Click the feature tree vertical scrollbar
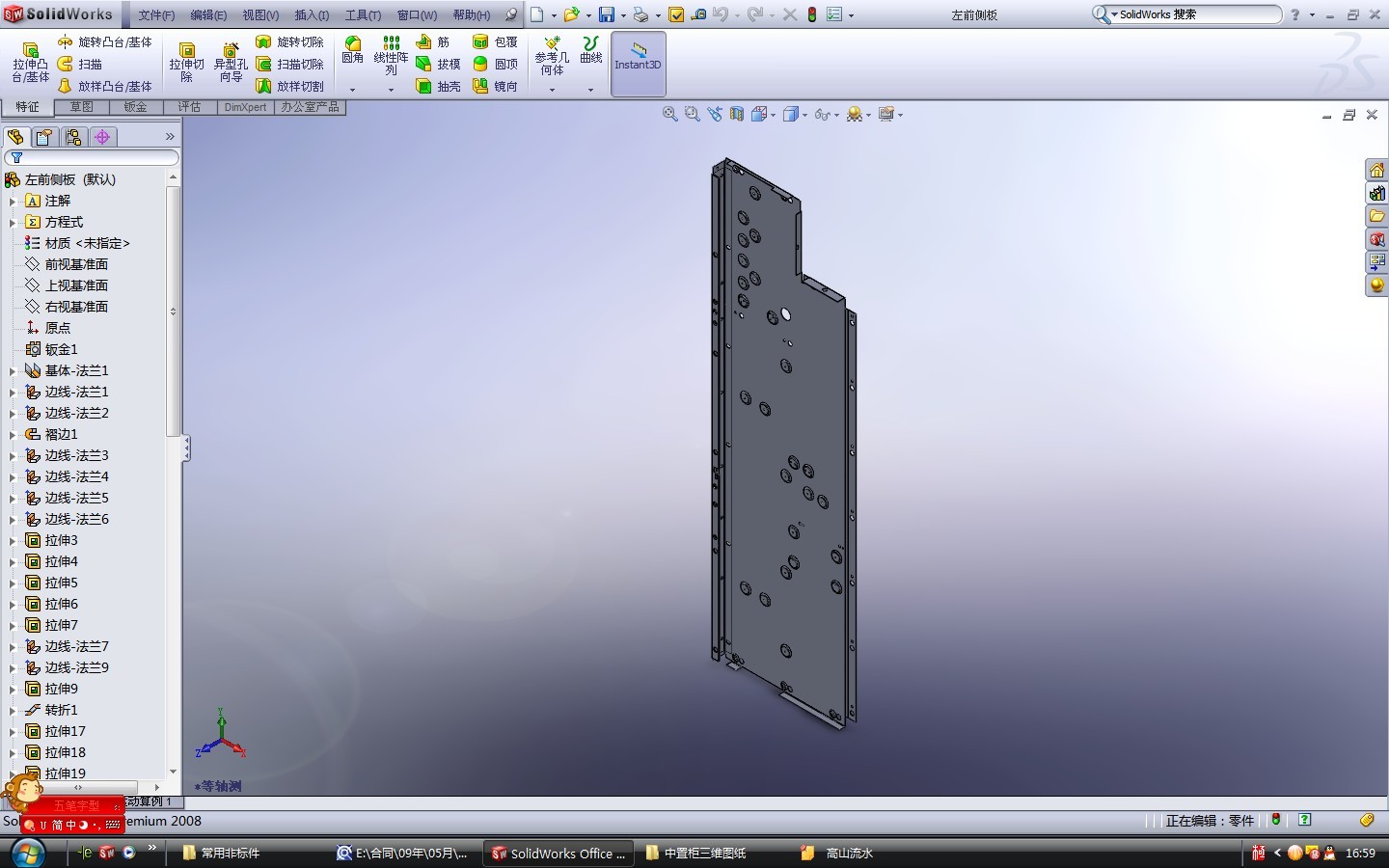The height and width of the screenshot is (868, 1389). [x=174, y=311]
